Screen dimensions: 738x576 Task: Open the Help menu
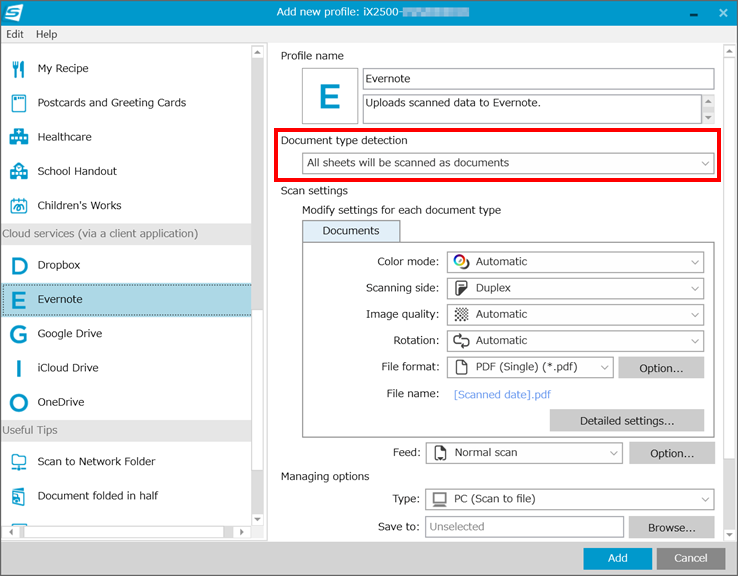click(47, 34)
